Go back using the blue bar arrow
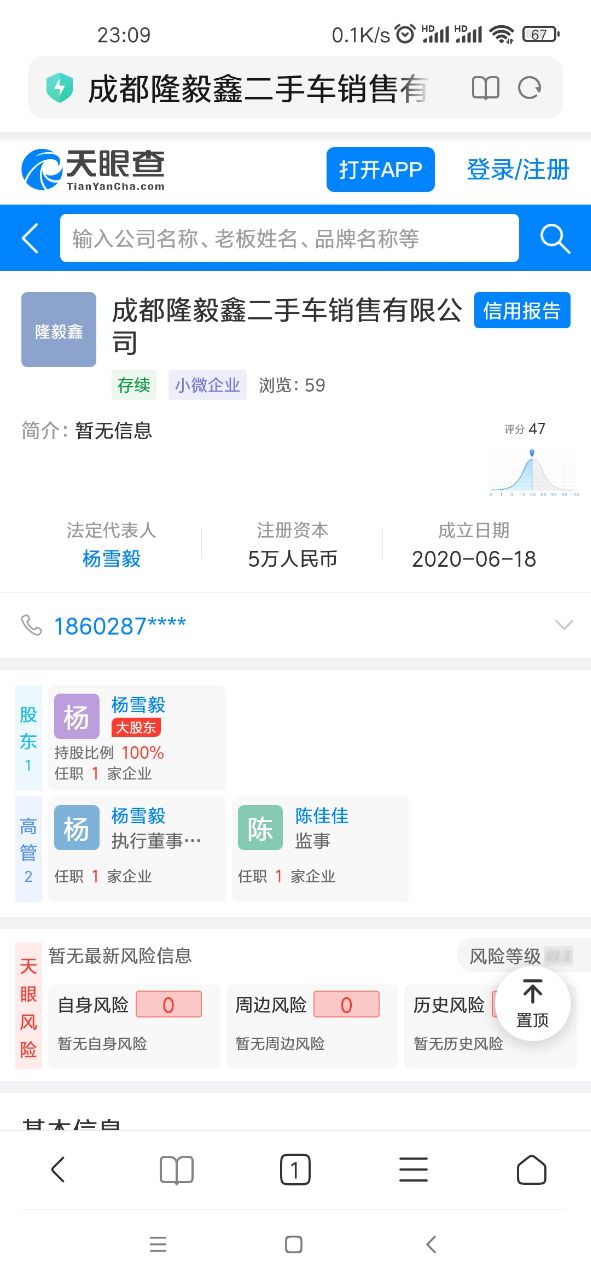 click(30, 238)
